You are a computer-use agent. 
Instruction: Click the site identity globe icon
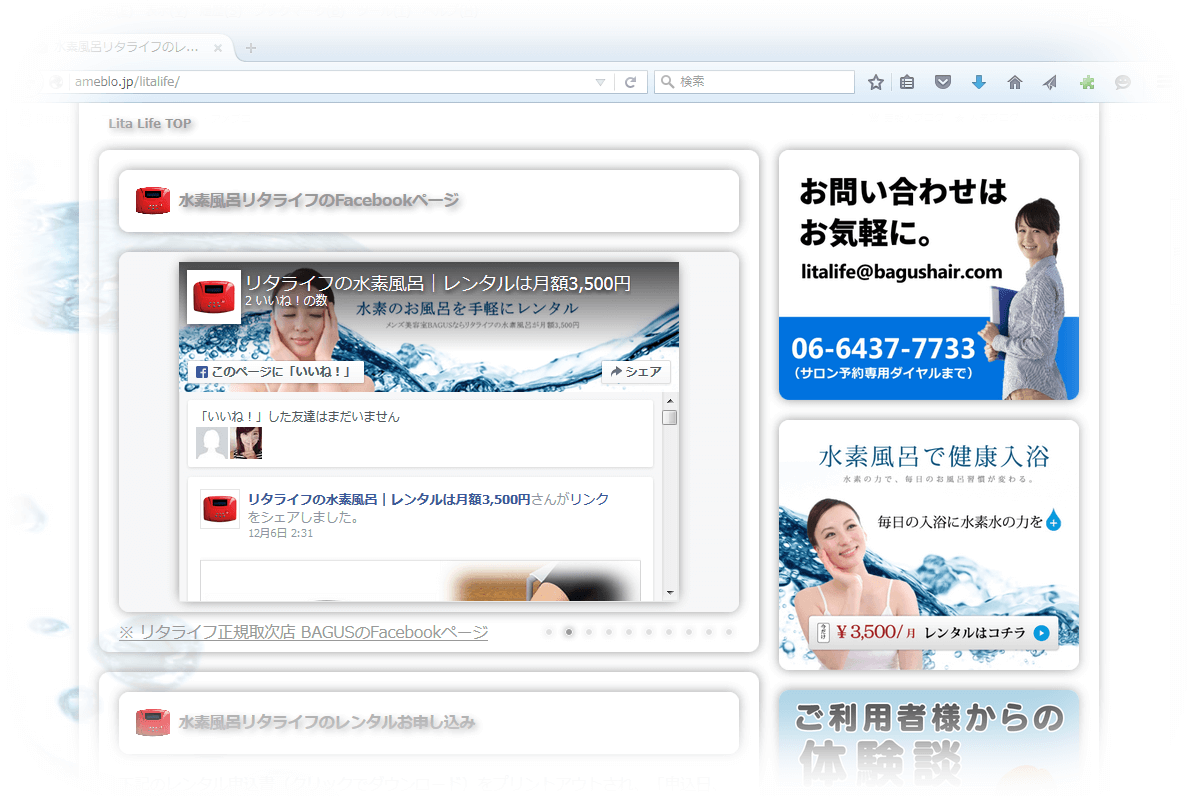click(x=56, y=82)
